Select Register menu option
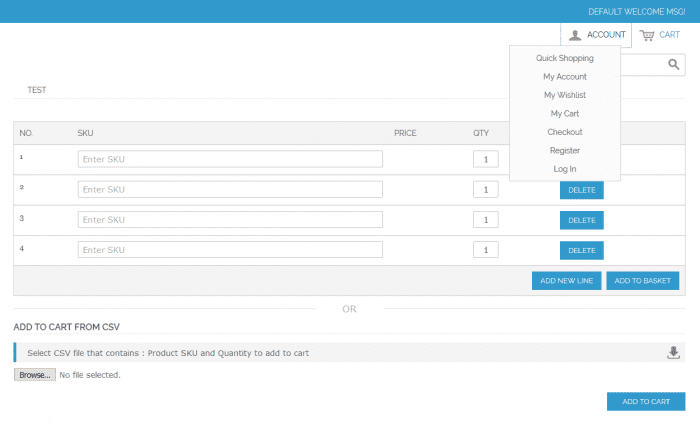 tap(565, 151)
